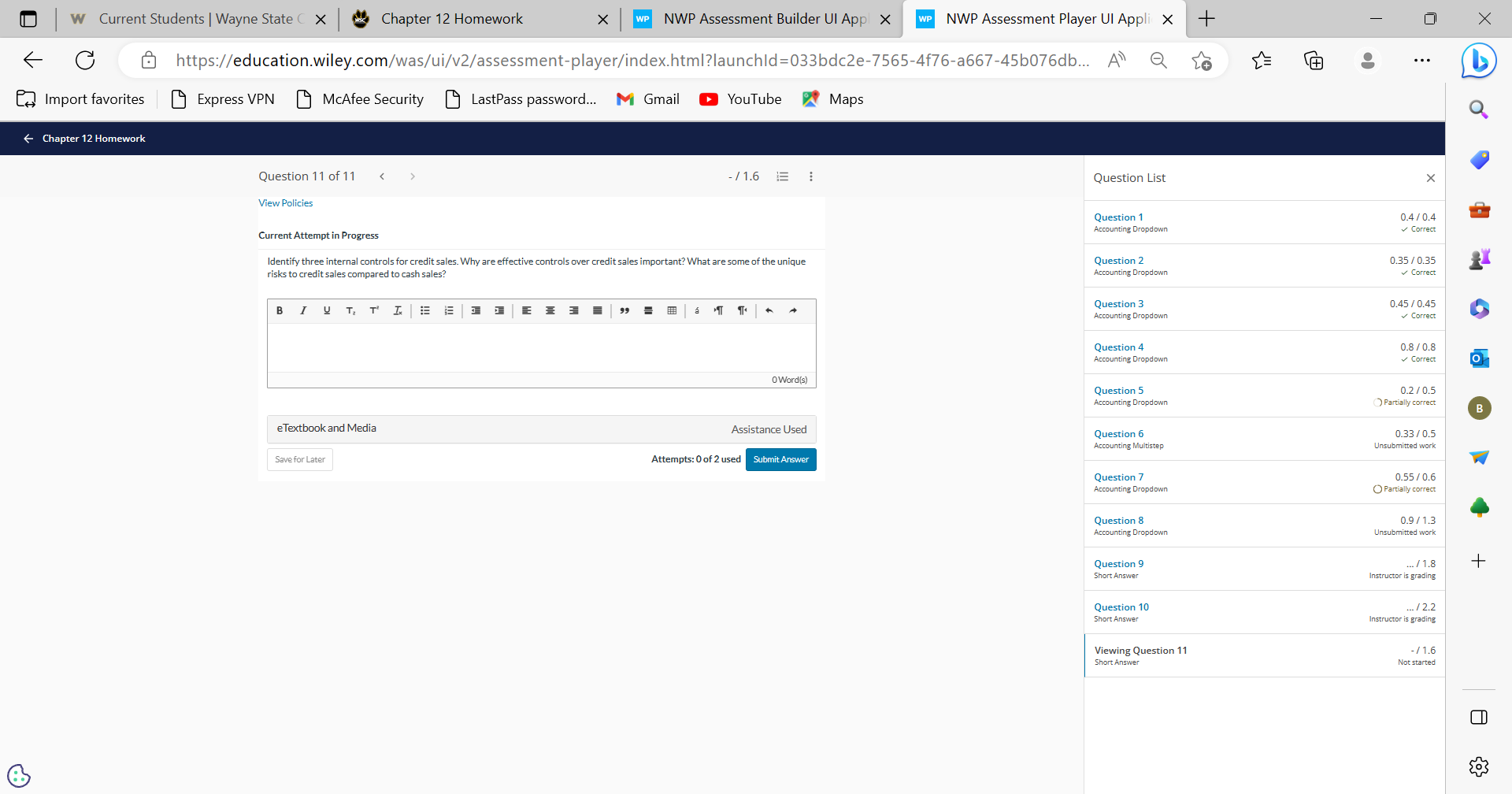Open the question's more options menu

pyautogui.click(x=811, y=176)
